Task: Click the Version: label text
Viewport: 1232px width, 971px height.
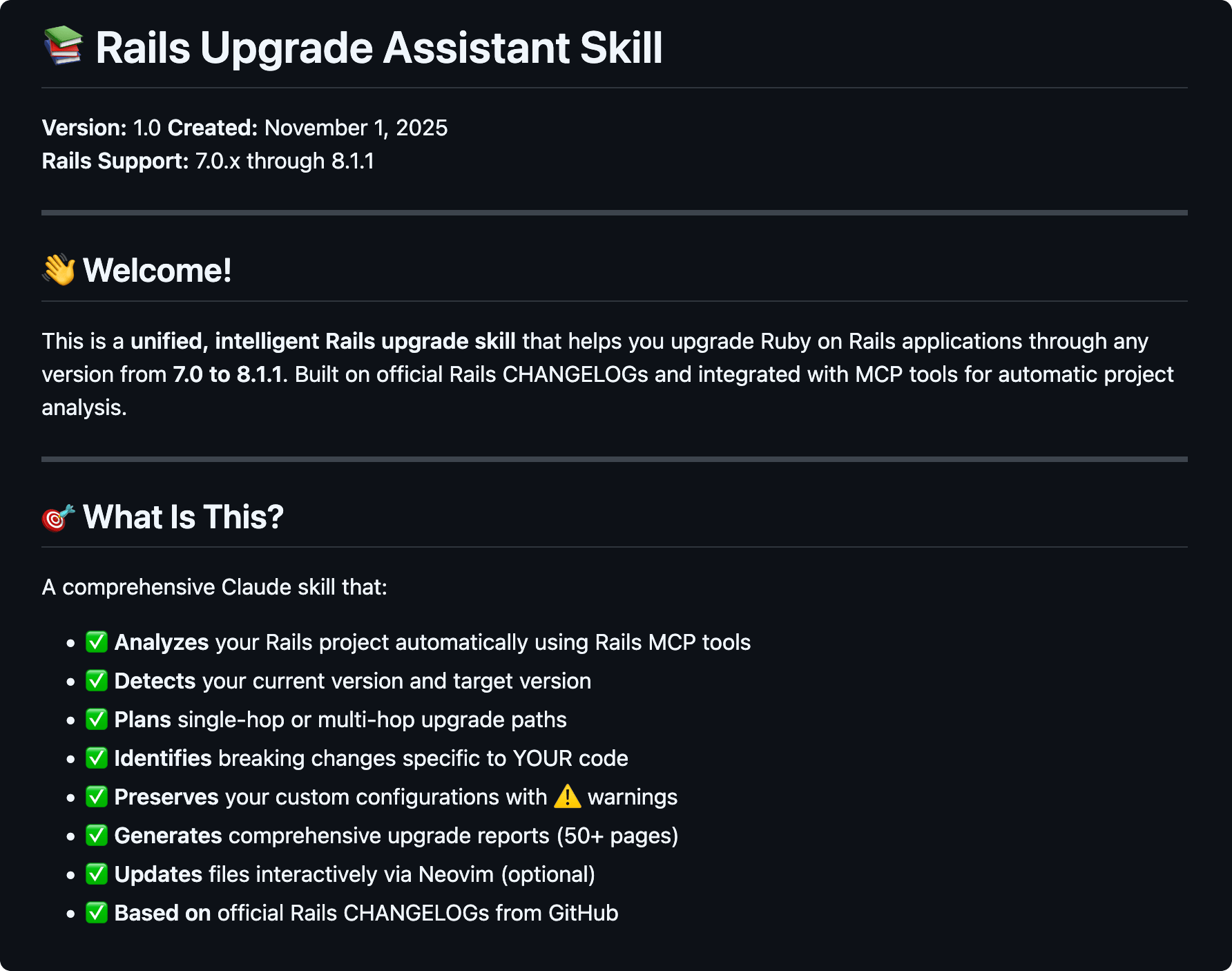Action: (84, 128)
